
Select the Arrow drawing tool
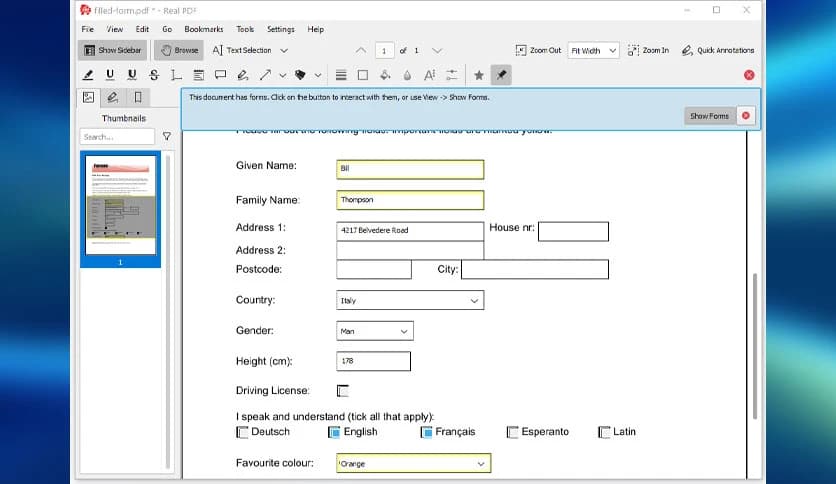pyautogui.click(x=265, y=75)
